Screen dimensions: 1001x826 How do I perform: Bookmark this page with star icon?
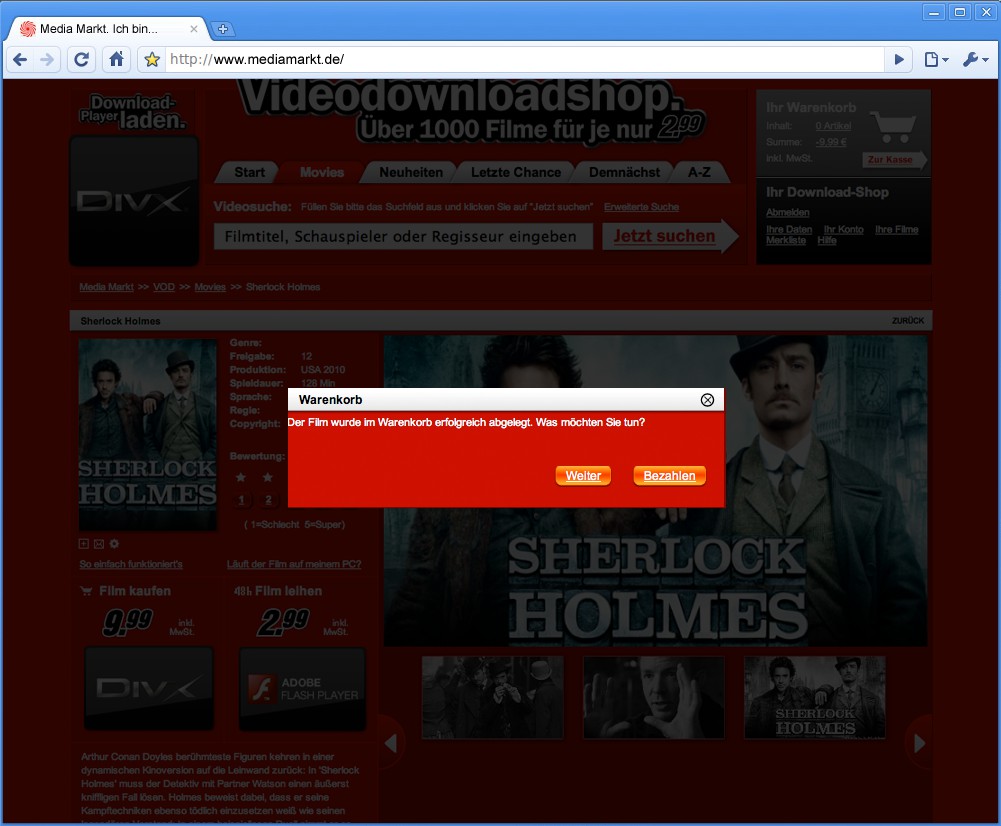click(x=152, y=60)
